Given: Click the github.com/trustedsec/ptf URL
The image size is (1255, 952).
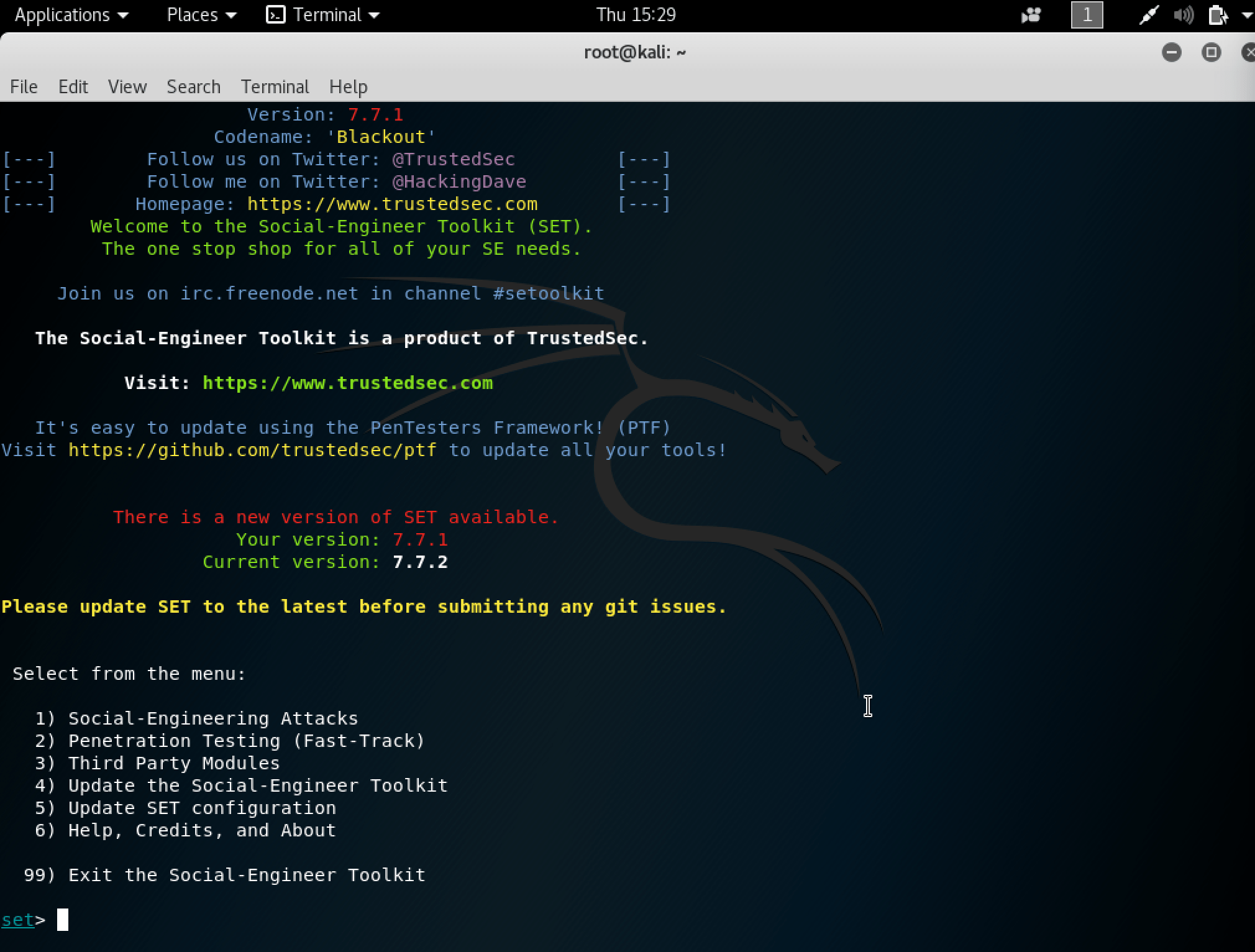Looking at the screenshot, I should 252,450.
